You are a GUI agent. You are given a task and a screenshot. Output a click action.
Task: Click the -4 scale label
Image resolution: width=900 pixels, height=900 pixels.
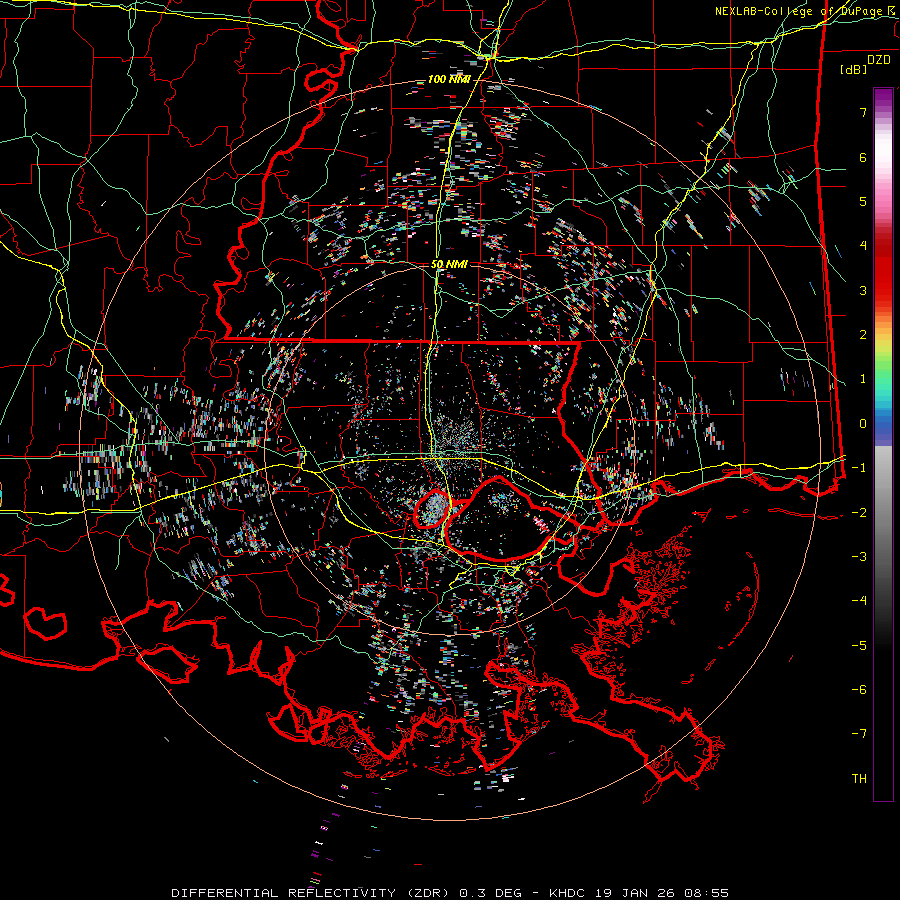[x=859, y=600]
